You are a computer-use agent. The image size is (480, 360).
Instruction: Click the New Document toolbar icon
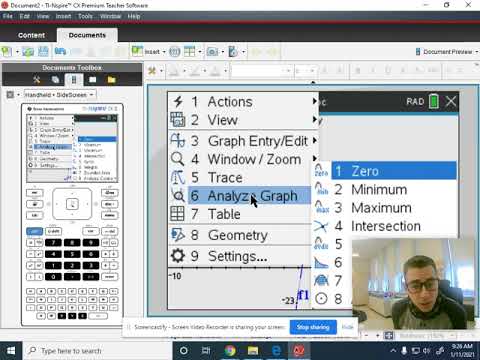click(x=7, y=52)
